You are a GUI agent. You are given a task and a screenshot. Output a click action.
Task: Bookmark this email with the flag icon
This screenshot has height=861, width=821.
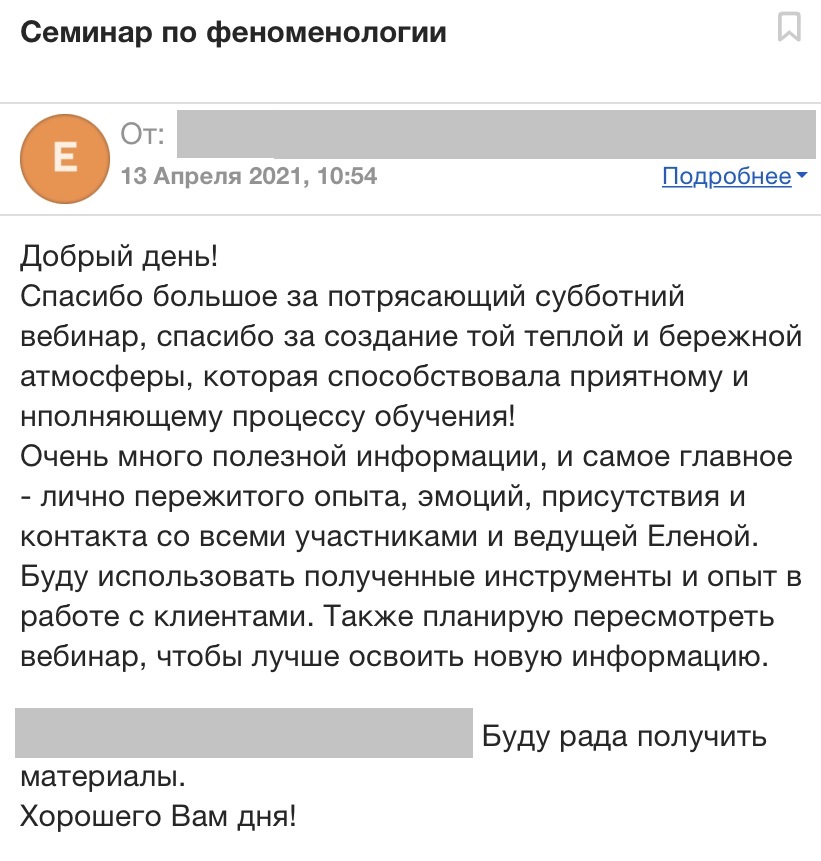(789, 27)
